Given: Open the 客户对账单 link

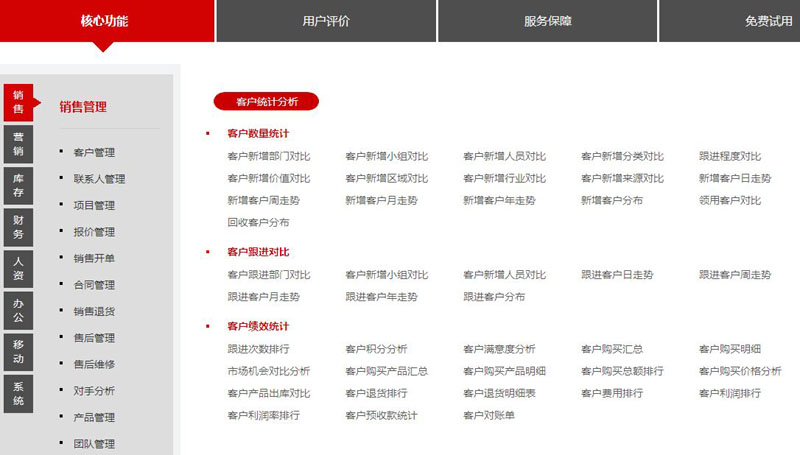Looking at the screenshot, I should [488, 415].
